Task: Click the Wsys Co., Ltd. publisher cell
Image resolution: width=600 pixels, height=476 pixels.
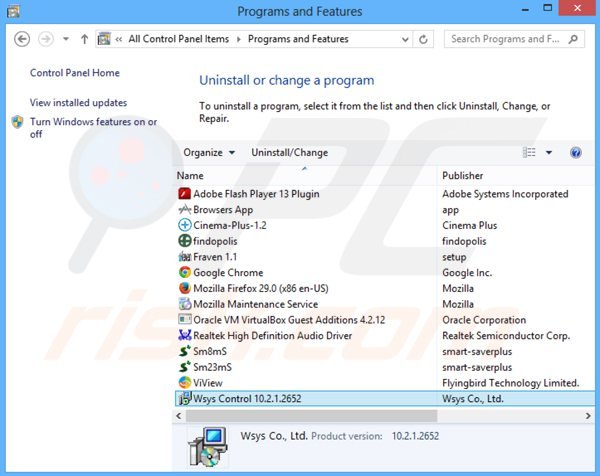Action: tap(473, 399)
